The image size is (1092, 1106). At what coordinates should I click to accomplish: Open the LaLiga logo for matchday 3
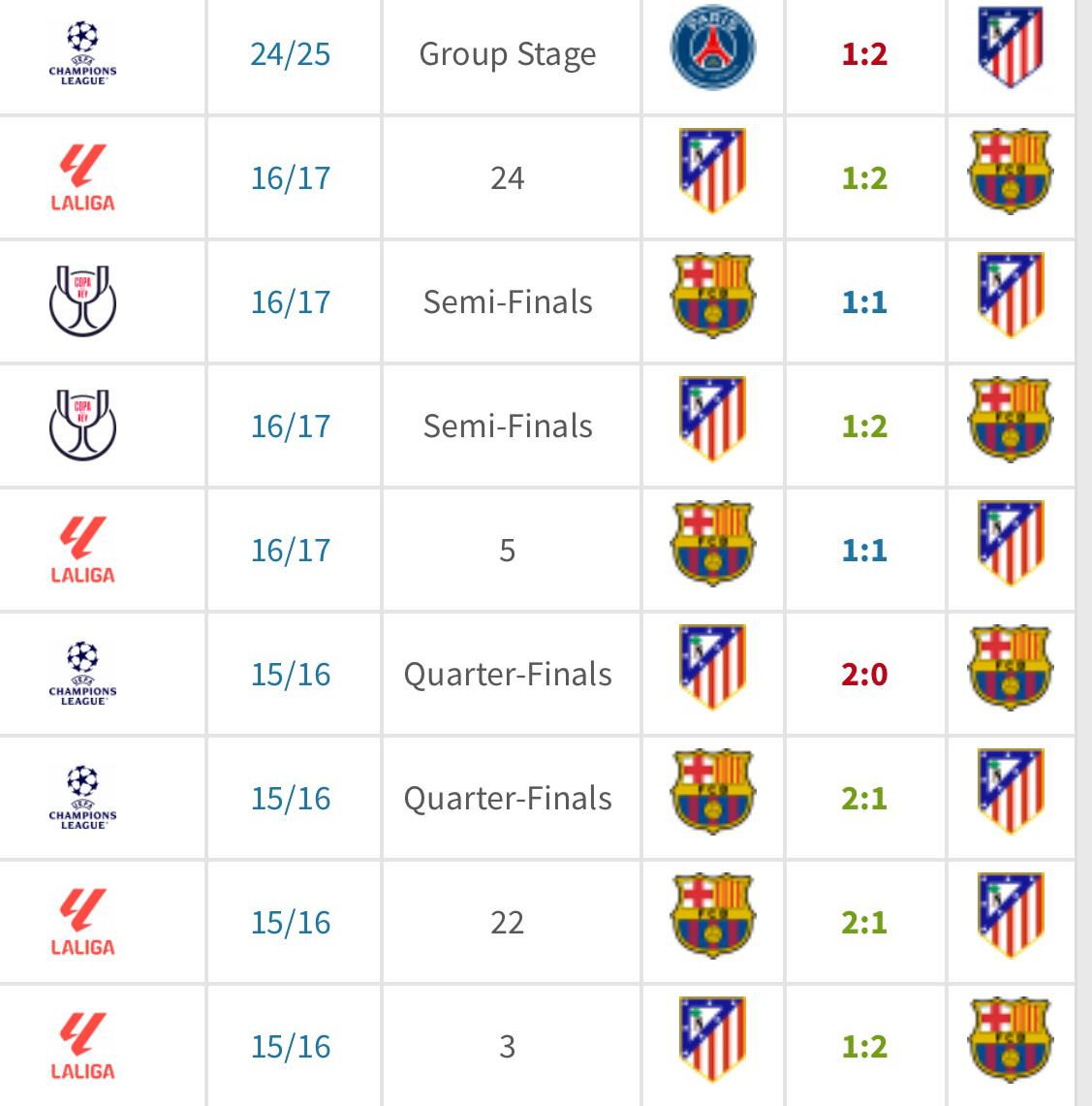(x=82, y=1046)
